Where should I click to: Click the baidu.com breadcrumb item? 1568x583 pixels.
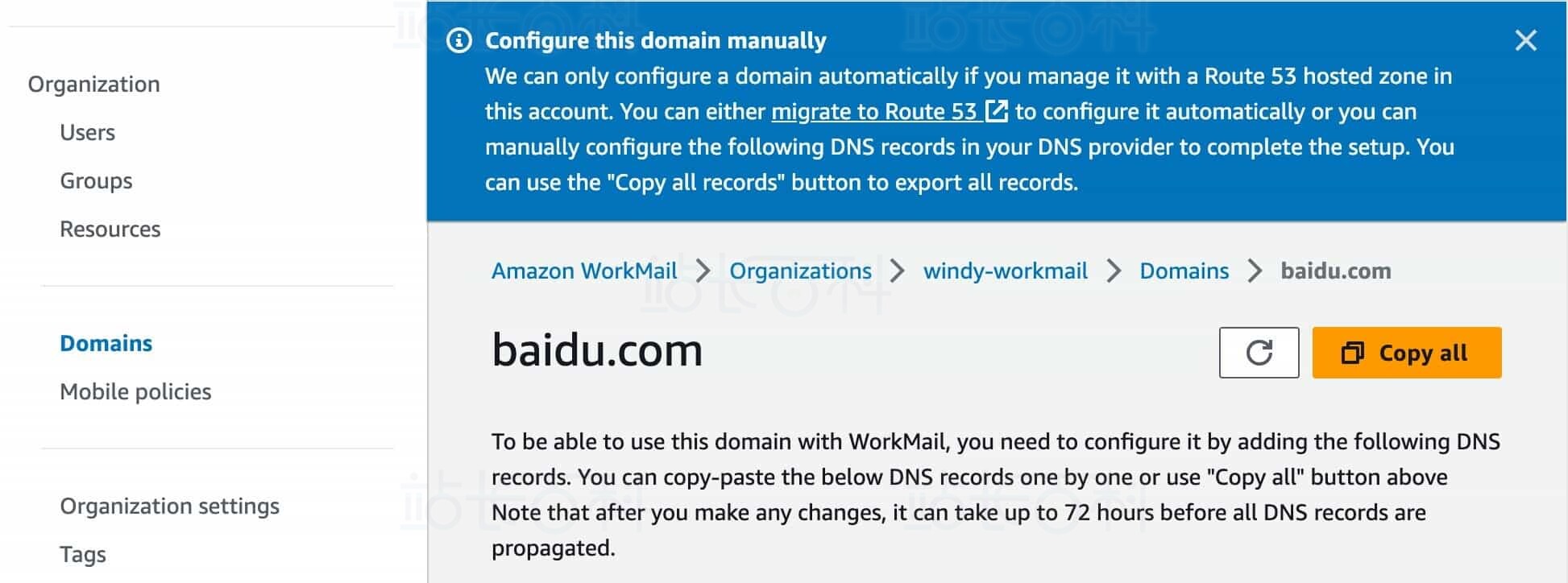click(x=1335, y=271)
